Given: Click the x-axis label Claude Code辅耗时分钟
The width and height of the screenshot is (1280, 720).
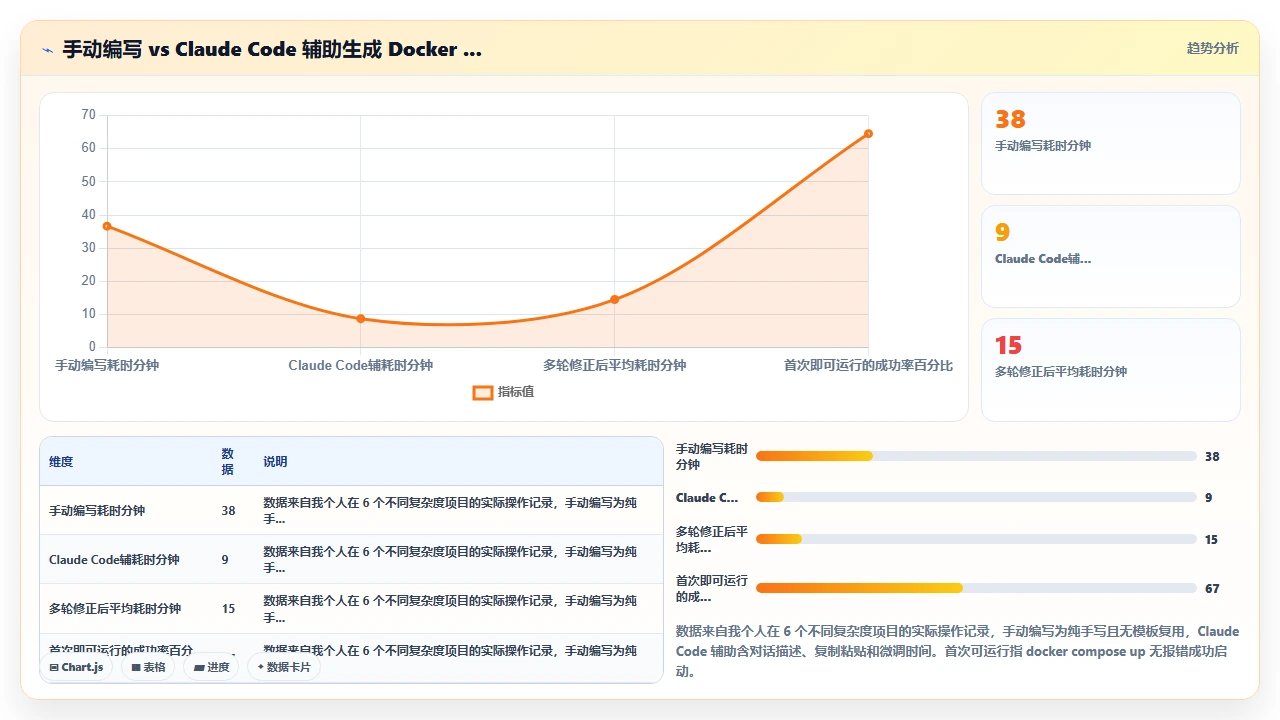Looking at the screenshot, I should [x=361, y=365].
